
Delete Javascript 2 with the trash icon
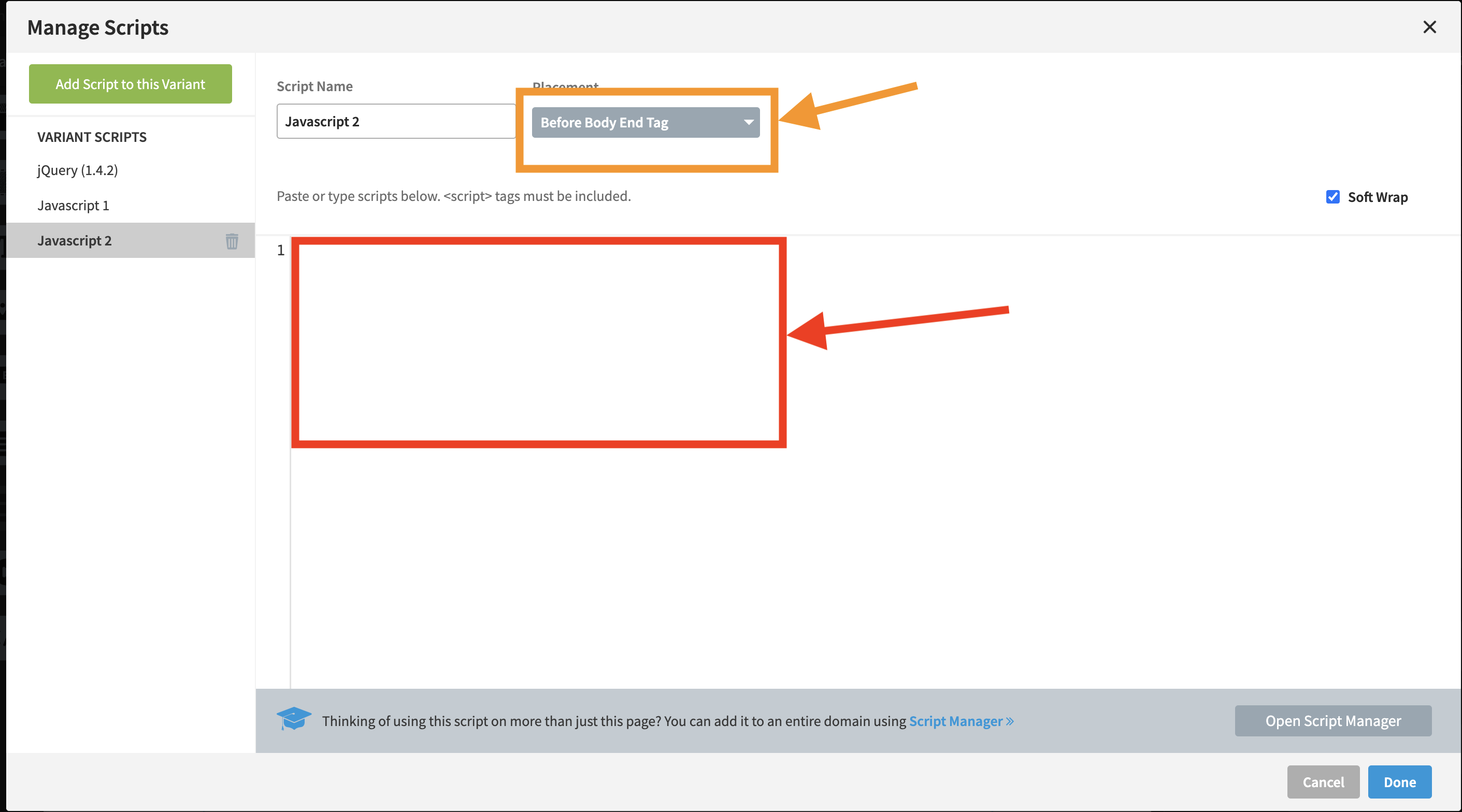point(232,241)
